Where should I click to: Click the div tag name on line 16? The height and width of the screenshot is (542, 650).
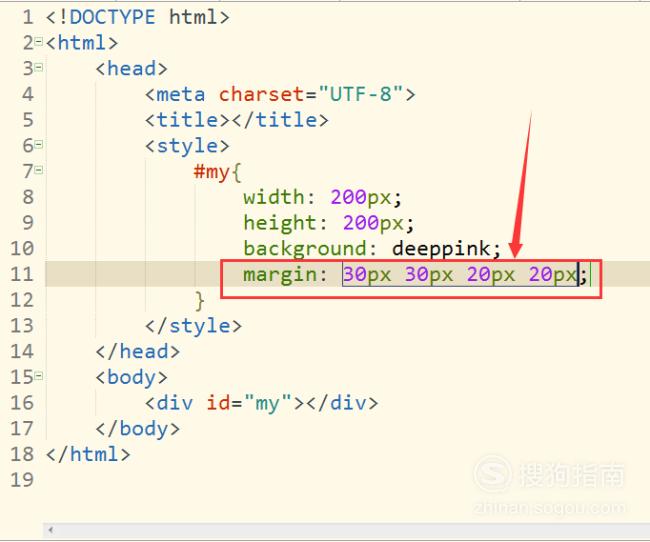(175, 403)
